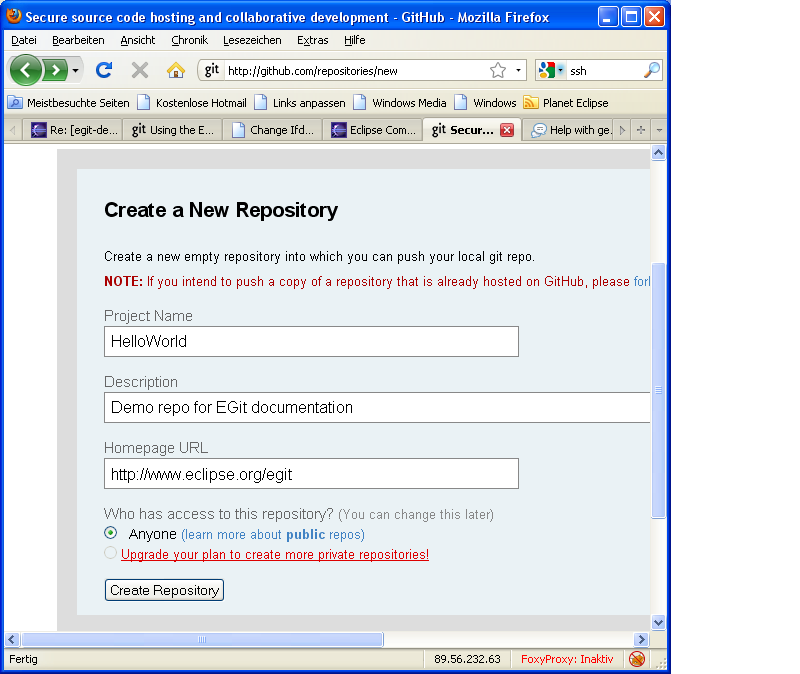Reload the page with the refresh icon
Viewport: 800px width, 674px height.
click(x=104, y=70)
